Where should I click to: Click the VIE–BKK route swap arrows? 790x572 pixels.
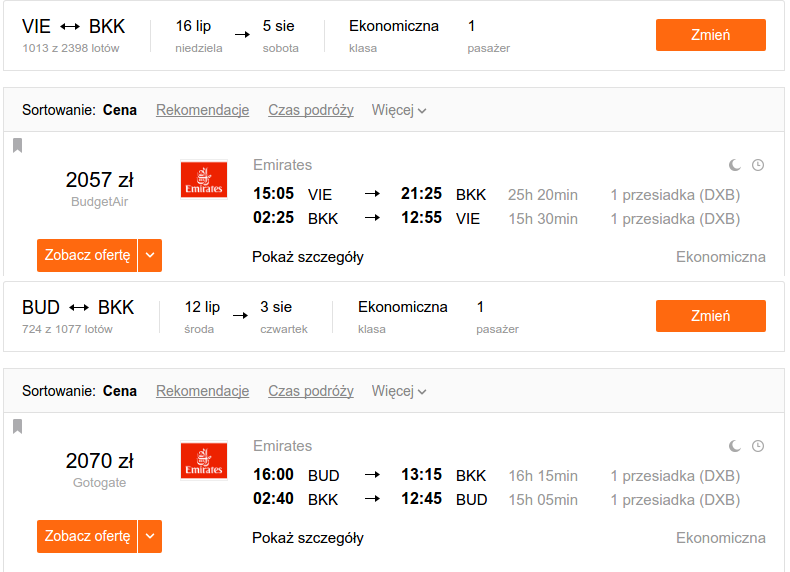click(70, 27)
